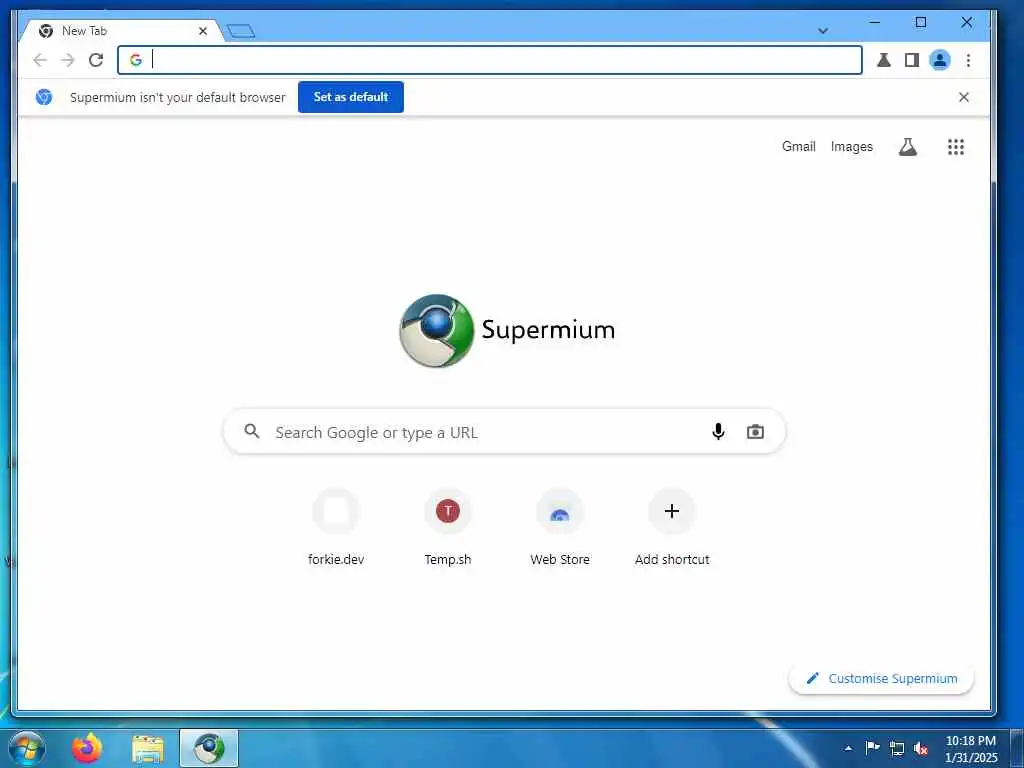Viewport: 1024px width, 768px height.
Task: Start voice search with microphone icon
Action: 718,432
